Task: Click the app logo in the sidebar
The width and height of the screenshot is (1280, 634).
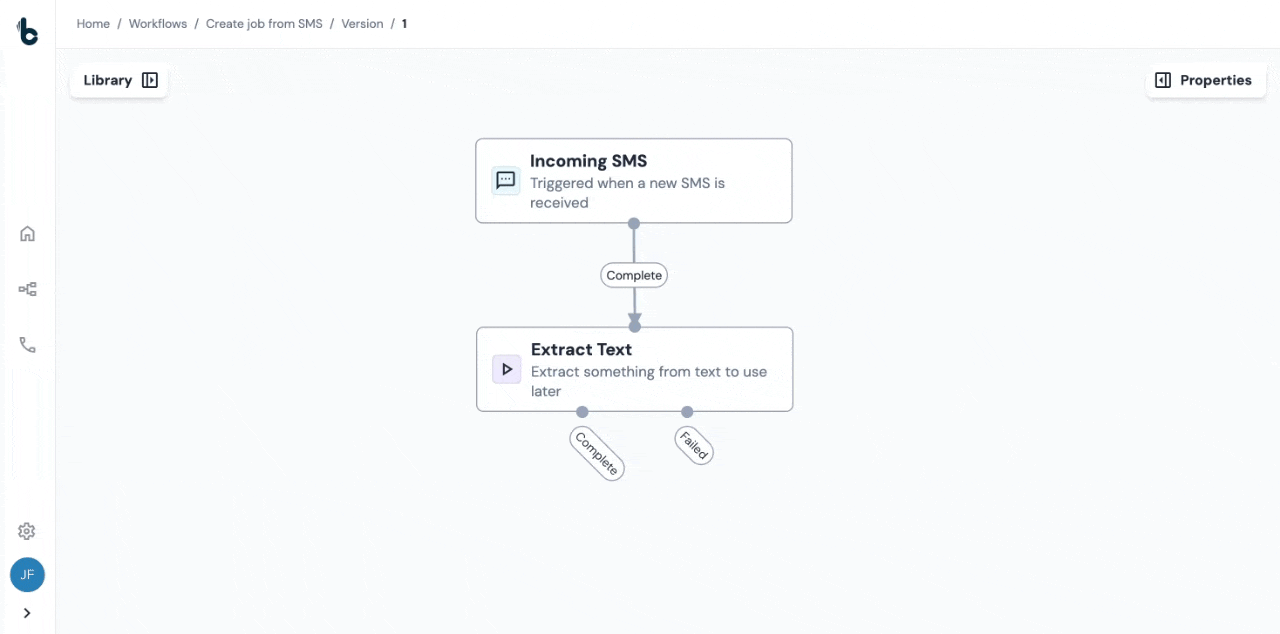Action: [x=27, y=31]
